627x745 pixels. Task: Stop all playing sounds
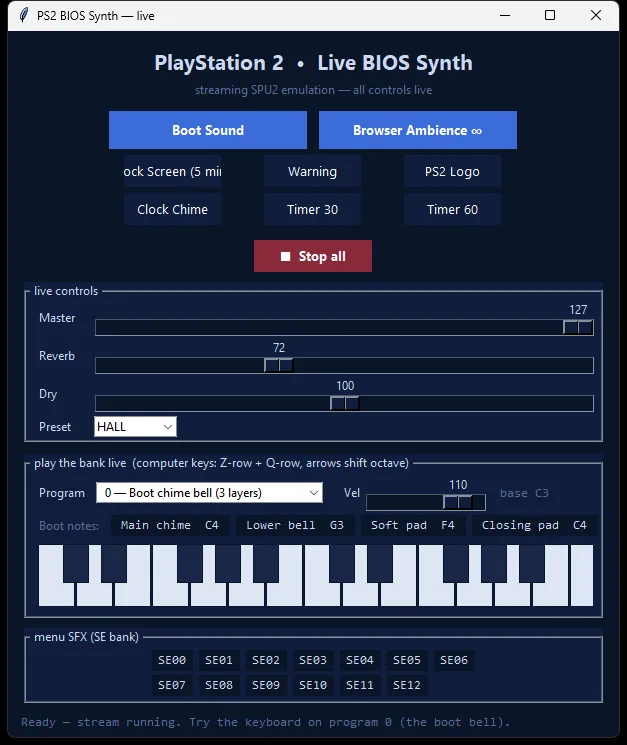313,257
